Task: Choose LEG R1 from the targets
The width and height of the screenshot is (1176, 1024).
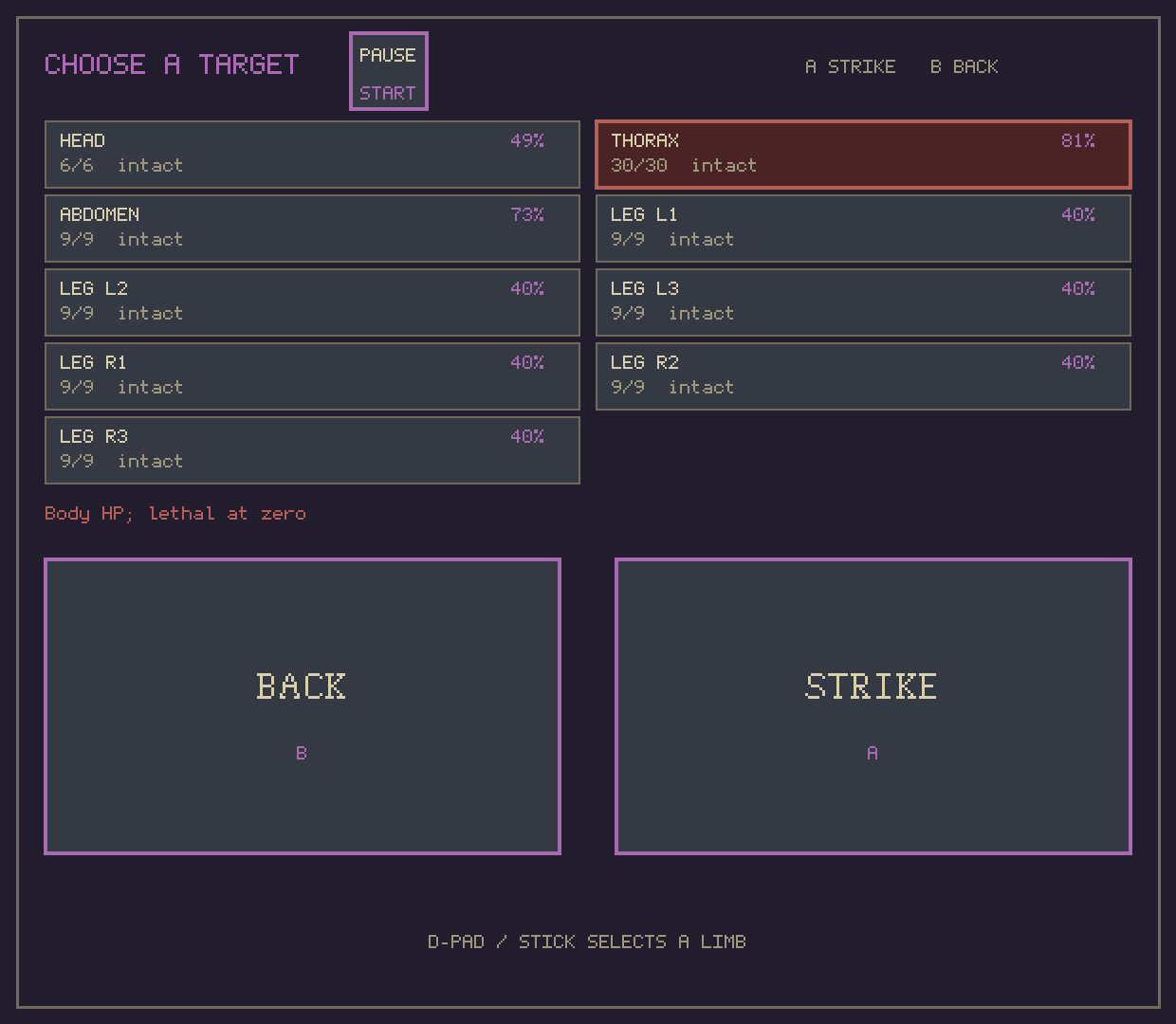Action: 312,376
